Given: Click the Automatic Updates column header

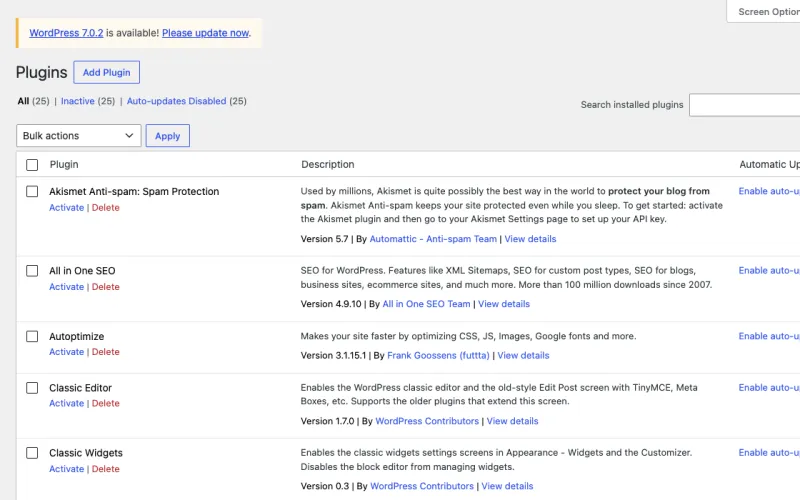Looking at the screenshot, I should click(x=769, y=164).
